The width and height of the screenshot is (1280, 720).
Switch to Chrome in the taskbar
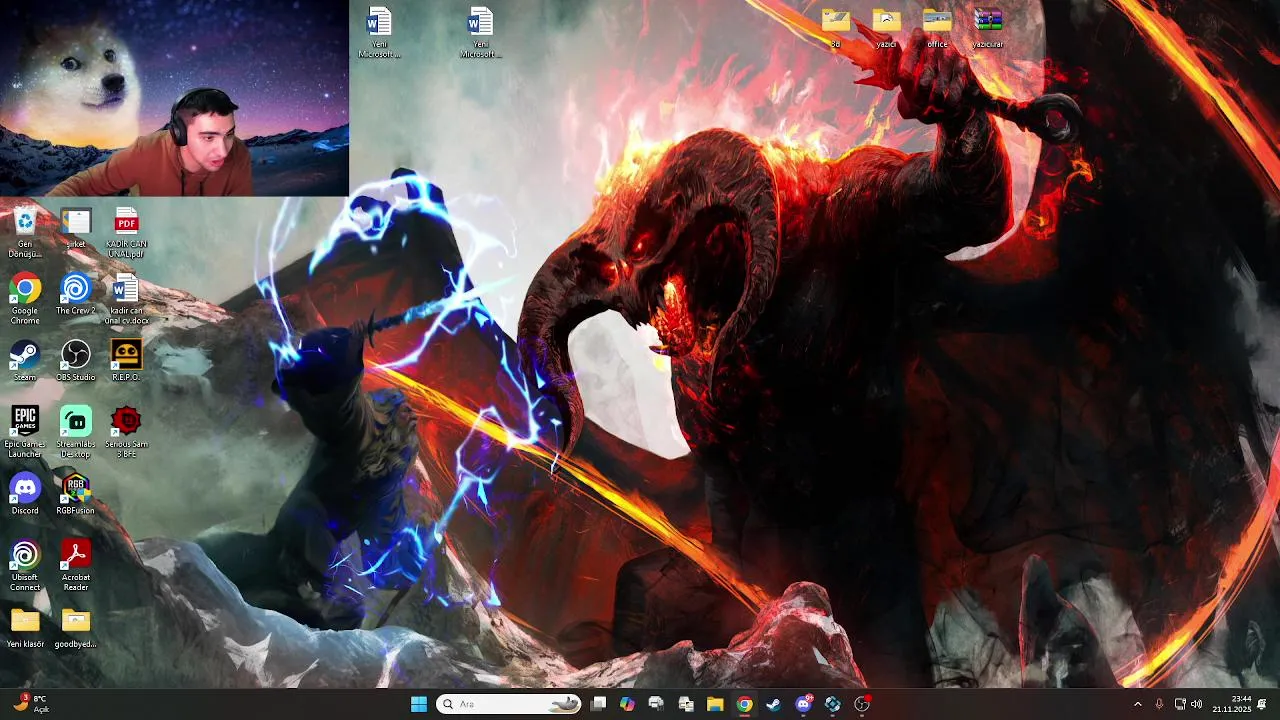(x=744, y=704)
